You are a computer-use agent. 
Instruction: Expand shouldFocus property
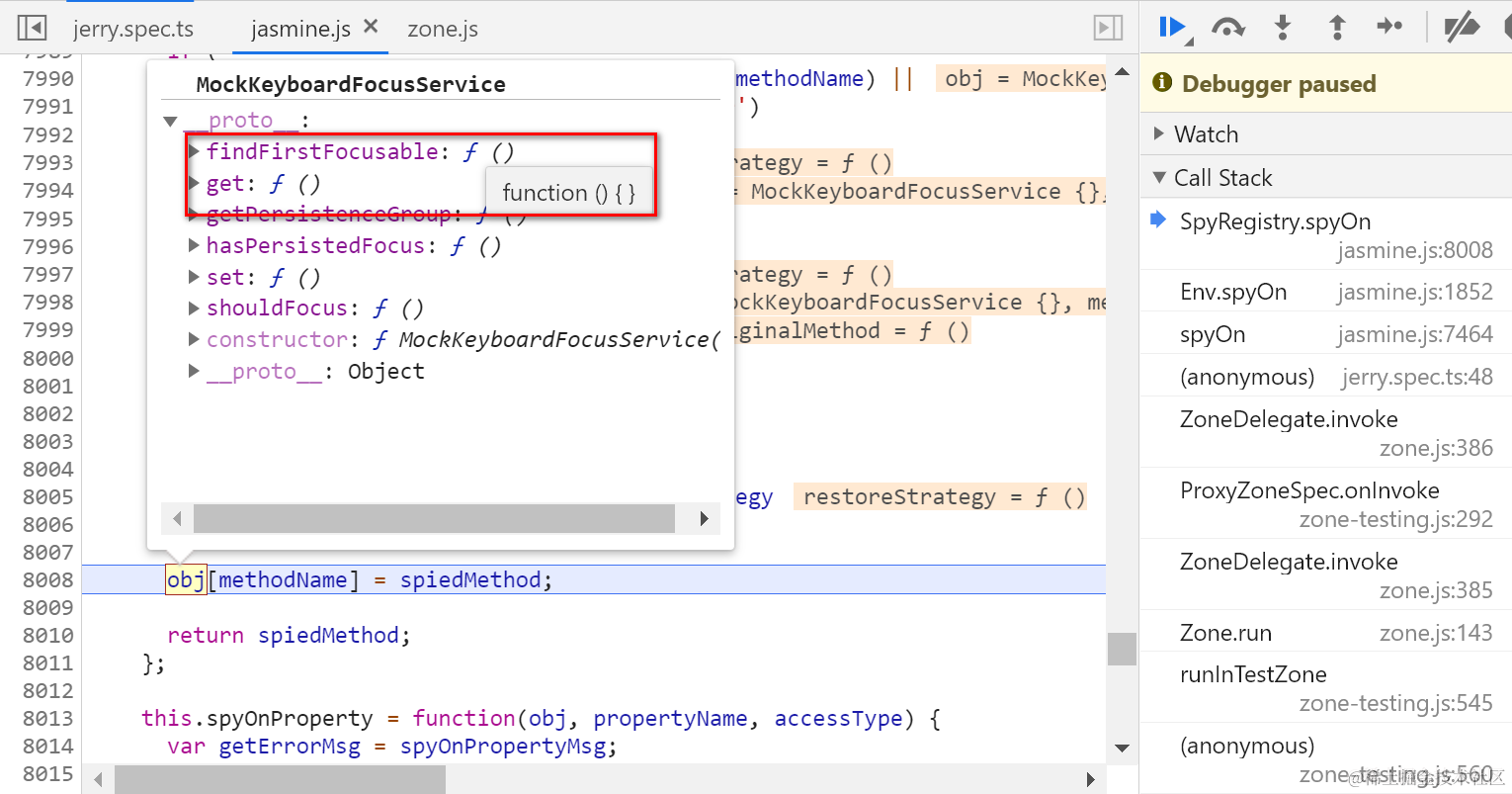point(195,309)
